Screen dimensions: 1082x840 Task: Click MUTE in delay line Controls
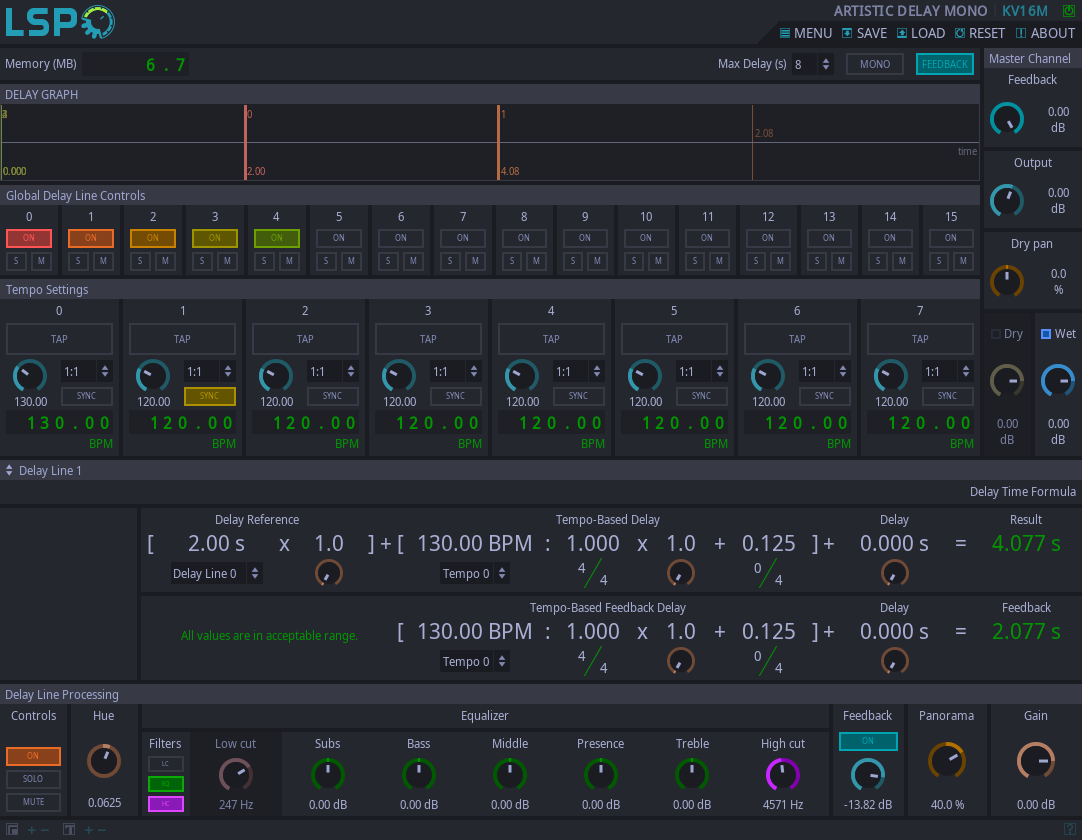pyautogui.click(x=33, y=802)
